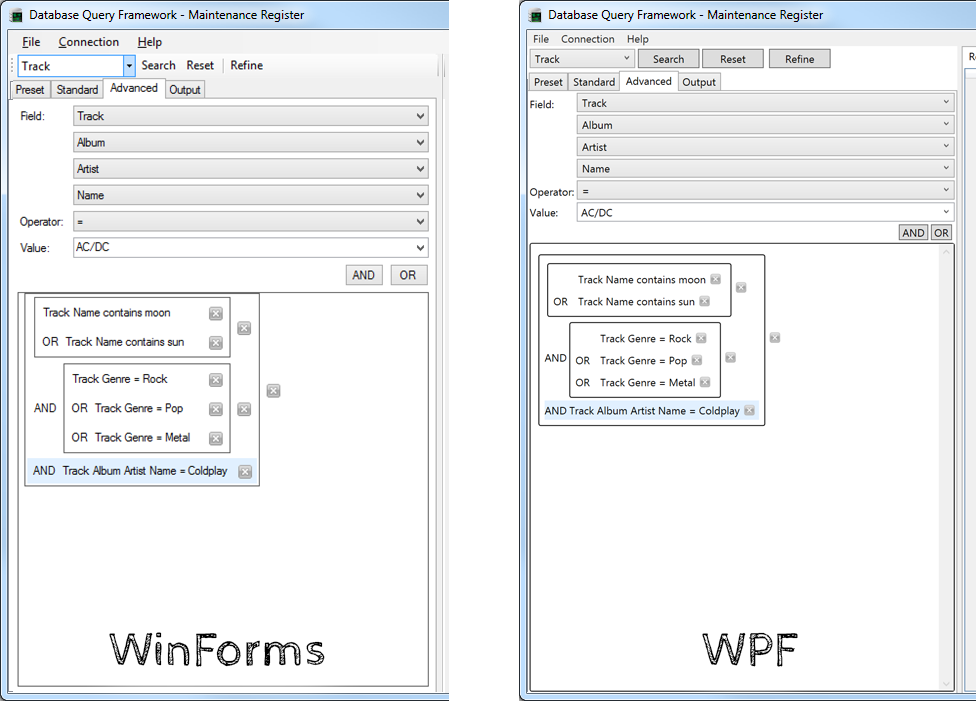Remove 'OR Track Genre = Metal' in WinForms window
This screenshot has width=976, height=701.
pyautogui.click(x=216, y=438)
